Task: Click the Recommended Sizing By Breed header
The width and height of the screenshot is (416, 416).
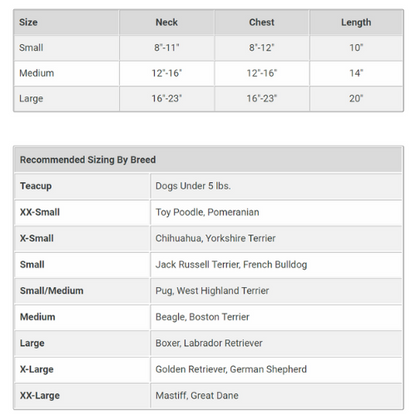Action: [x=88, y=160]
